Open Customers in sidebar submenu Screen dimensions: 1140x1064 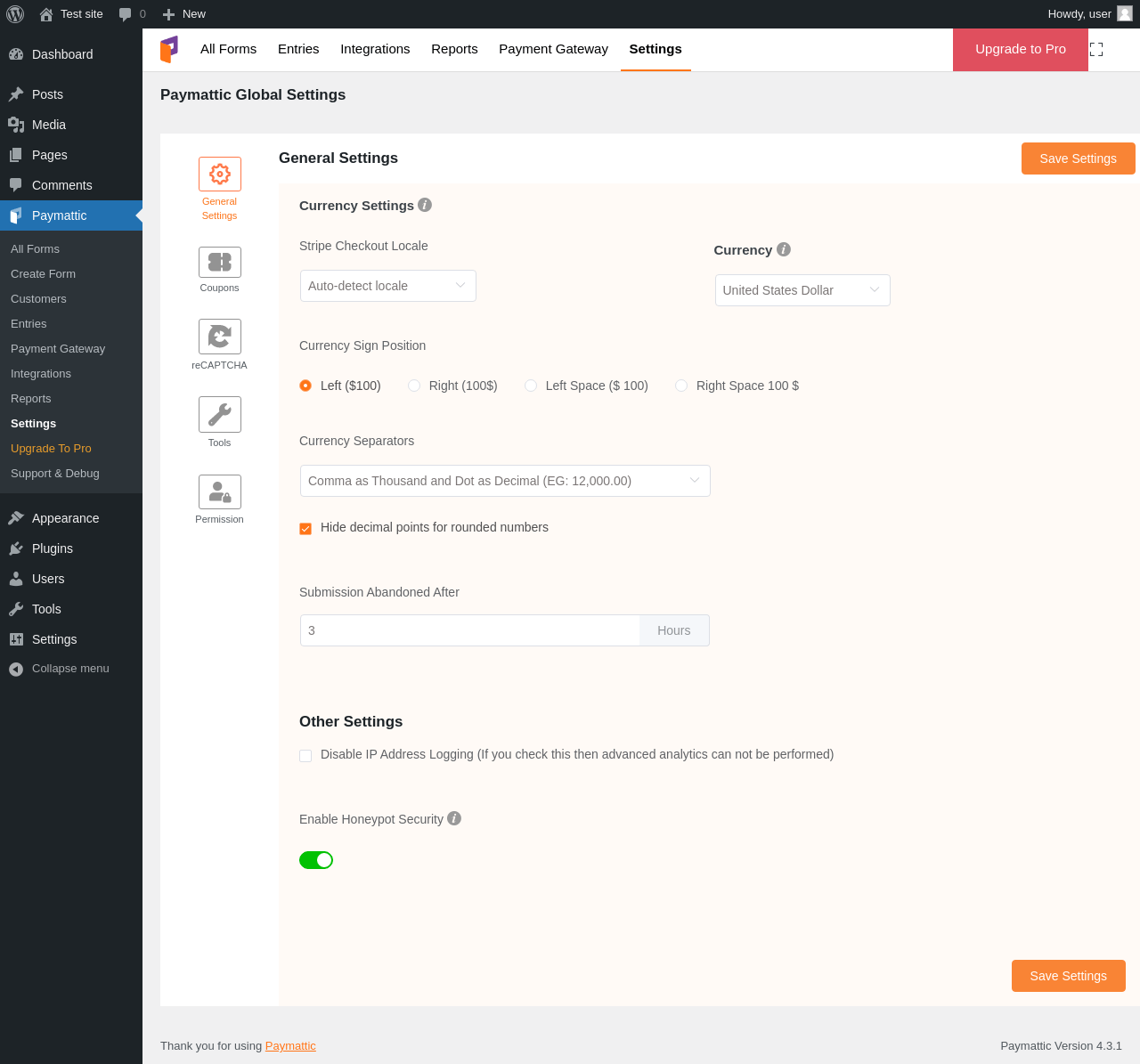click(x=71, y=299)
